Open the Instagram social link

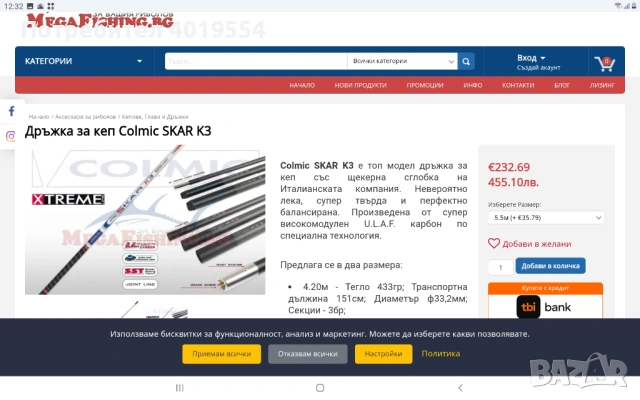11,136
